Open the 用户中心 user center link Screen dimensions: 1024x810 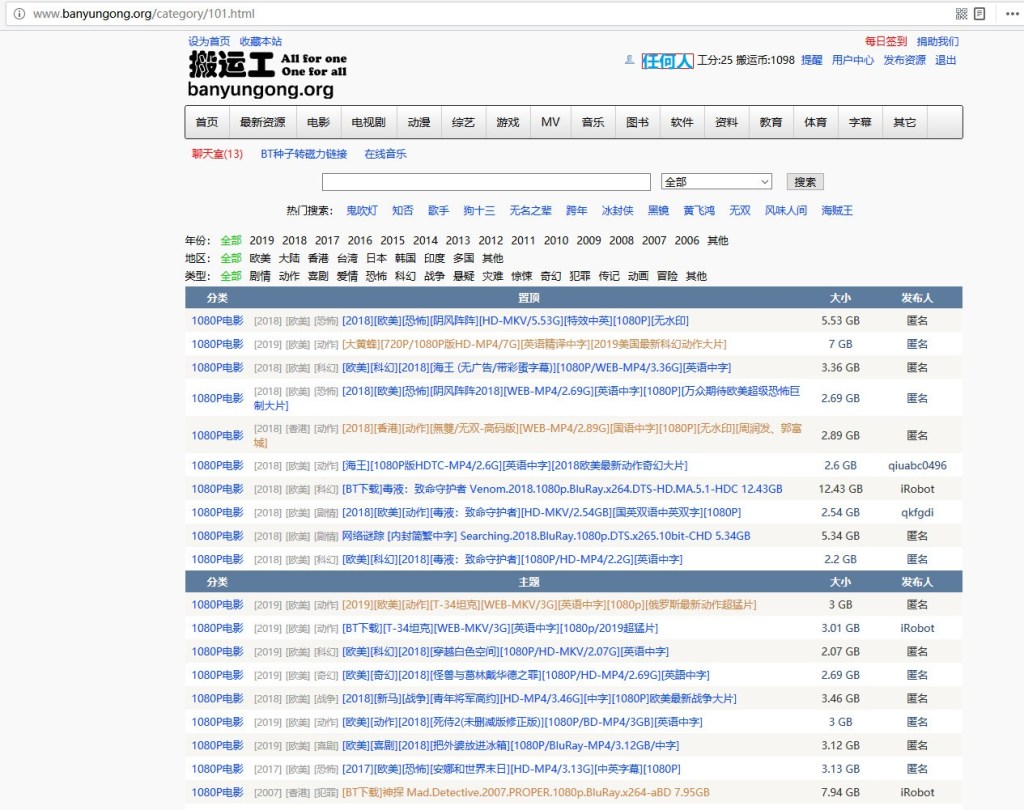point(852,60)
